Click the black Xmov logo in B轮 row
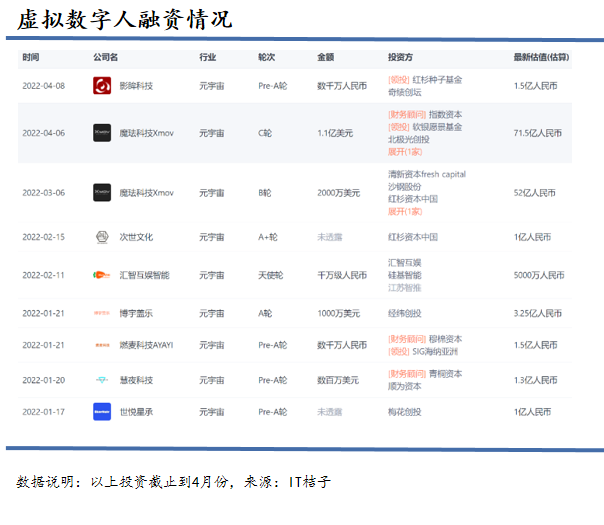Image resolution: width=604 pixels, height=525 pixels. tap(102, 193)
